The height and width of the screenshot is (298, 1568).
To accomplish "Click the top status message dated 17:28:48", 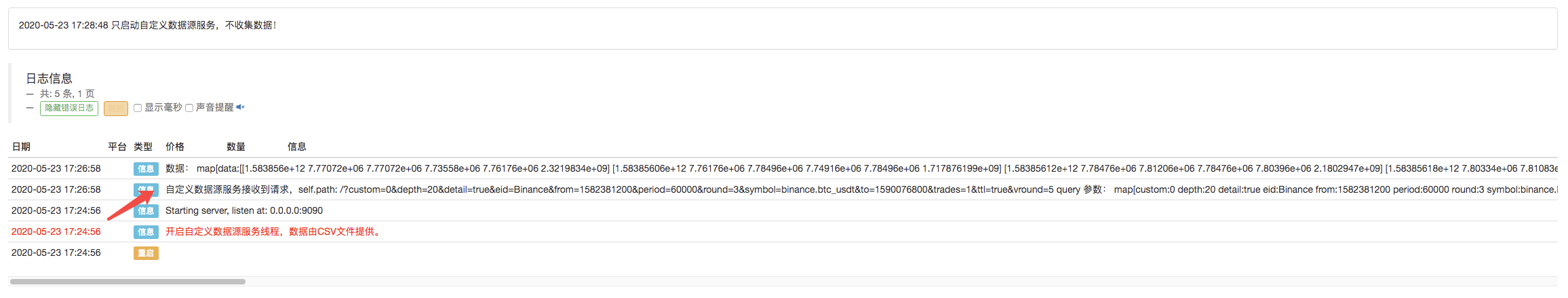I will (x=147, y=25).
